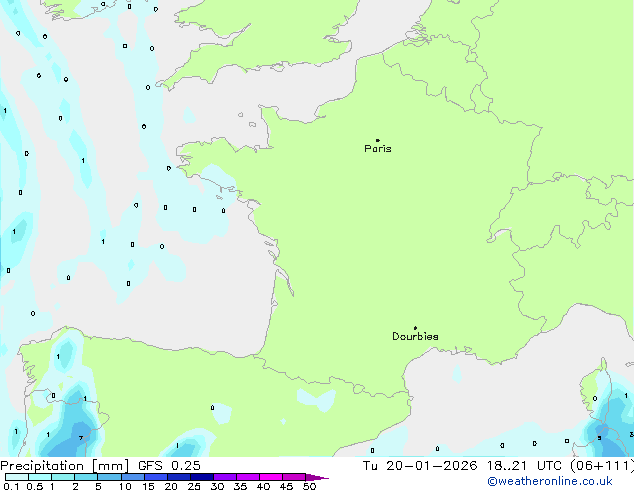
Task: Click the legend overflow arrow beyond 50
Action: [317, 477]
